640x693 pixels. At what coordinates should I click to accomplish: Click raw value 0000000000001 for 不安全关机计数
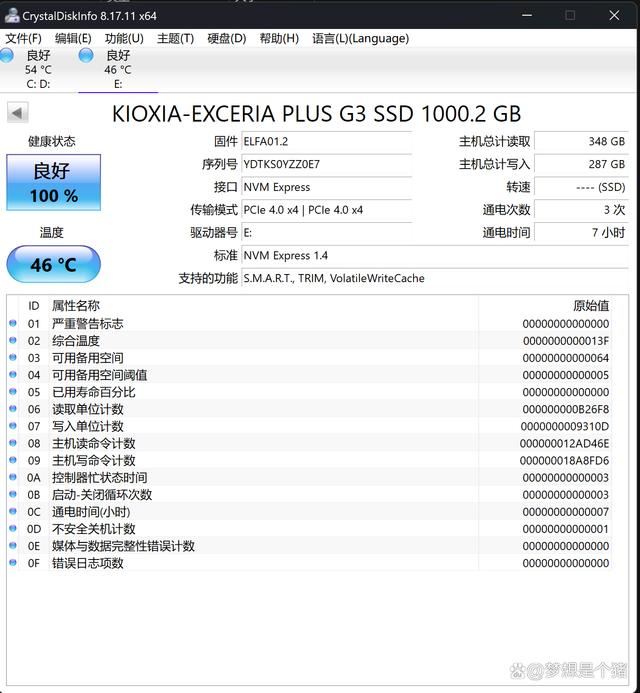pos(566,529)
